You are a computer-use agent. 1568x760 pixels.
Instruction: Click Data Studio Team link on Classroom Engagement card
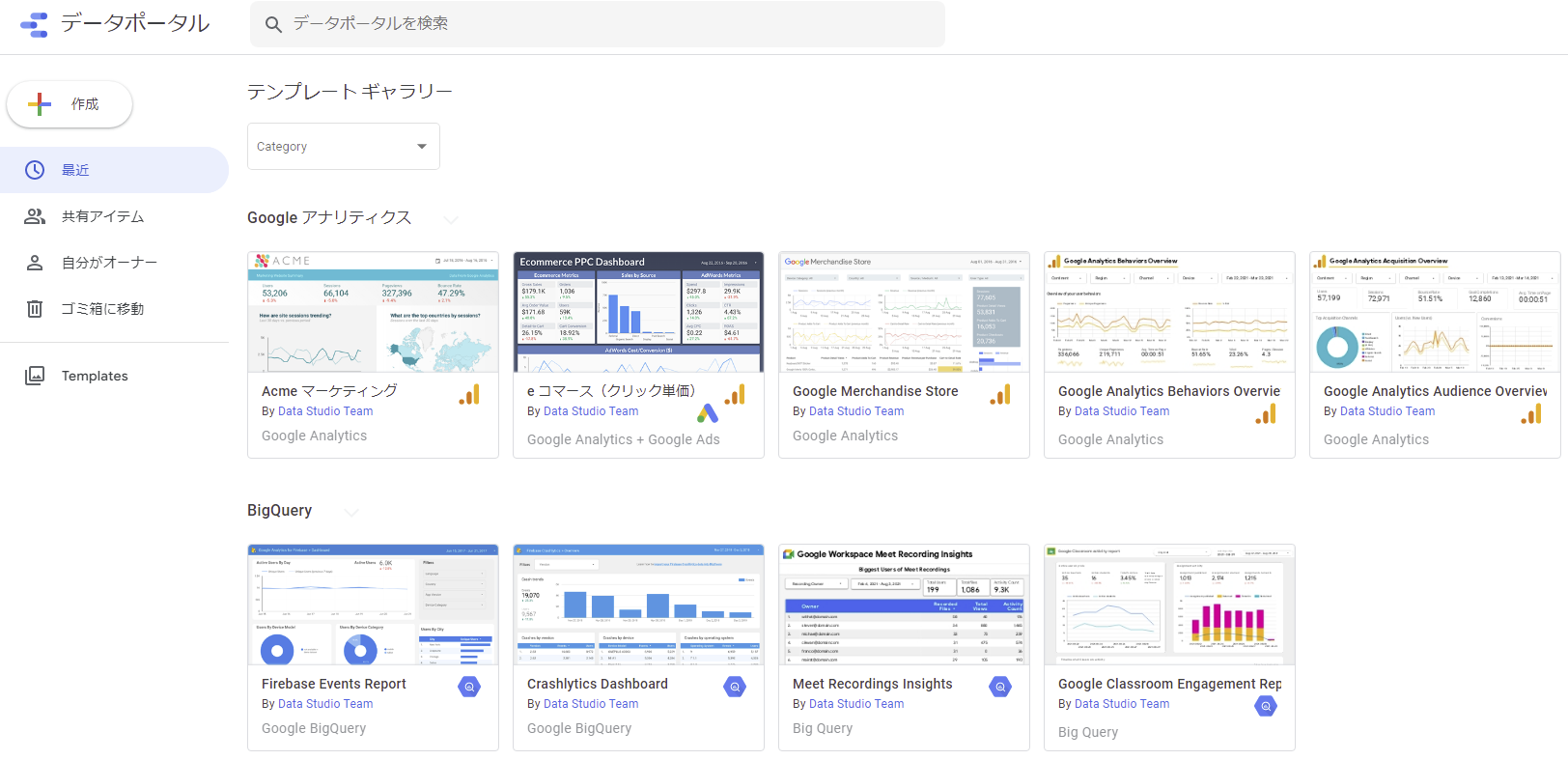[x=1122, y=704]
